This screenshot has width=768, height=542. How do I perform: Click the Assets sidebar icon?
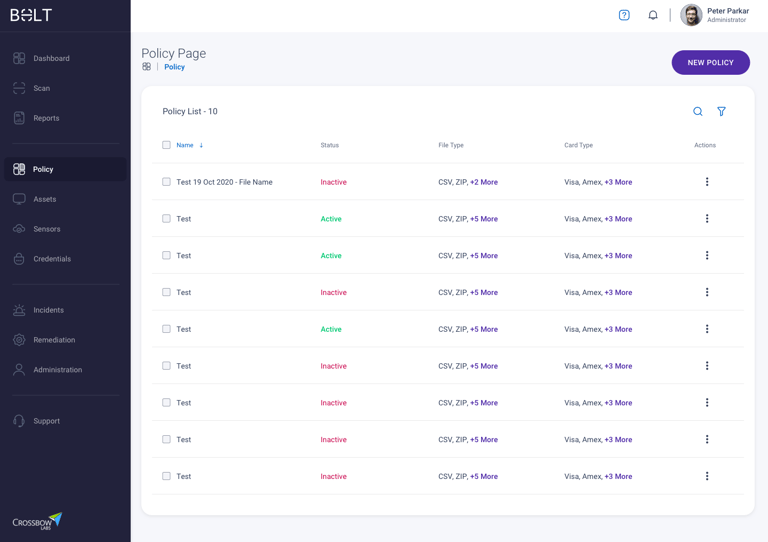[19, 199]
